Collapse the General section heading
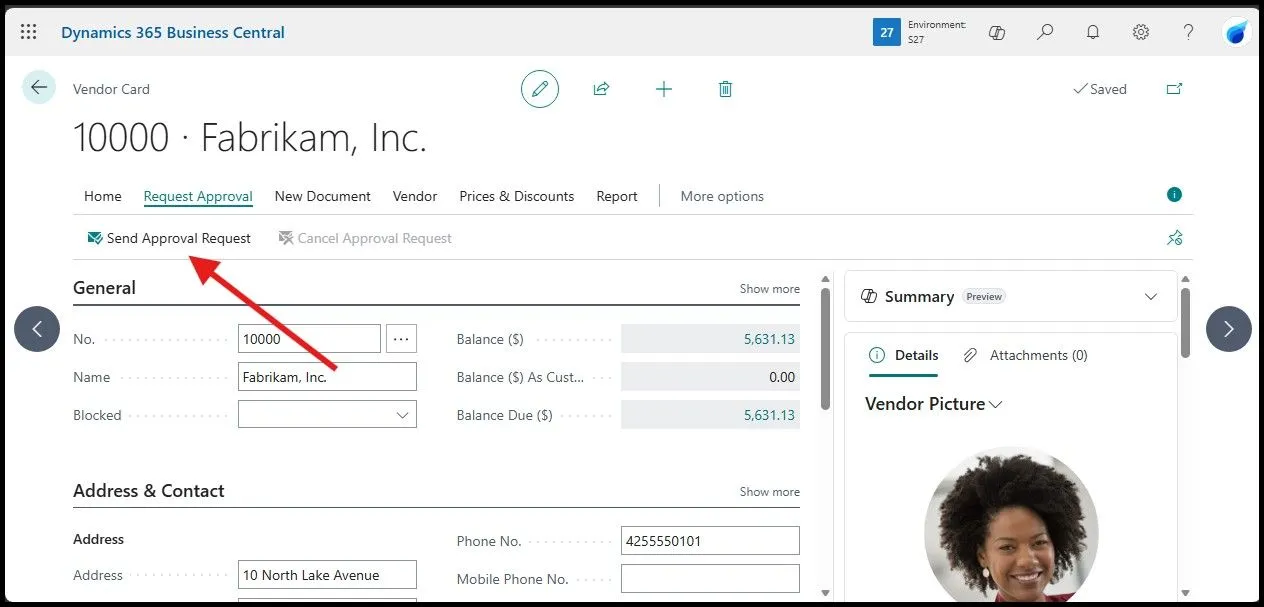This screenshot has height=607, width=1264. click(x=104, y=288)
